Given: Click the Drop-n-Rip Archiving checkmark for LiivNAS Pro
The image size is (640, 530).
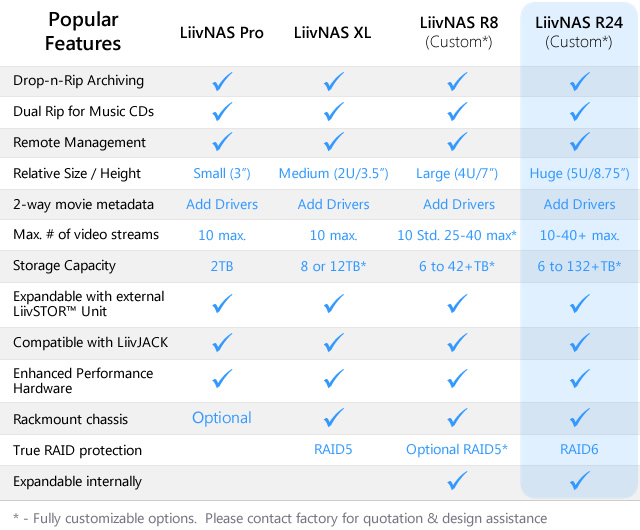Looking at the screenshot, I should pyautogui.click(x=222, y=82).
